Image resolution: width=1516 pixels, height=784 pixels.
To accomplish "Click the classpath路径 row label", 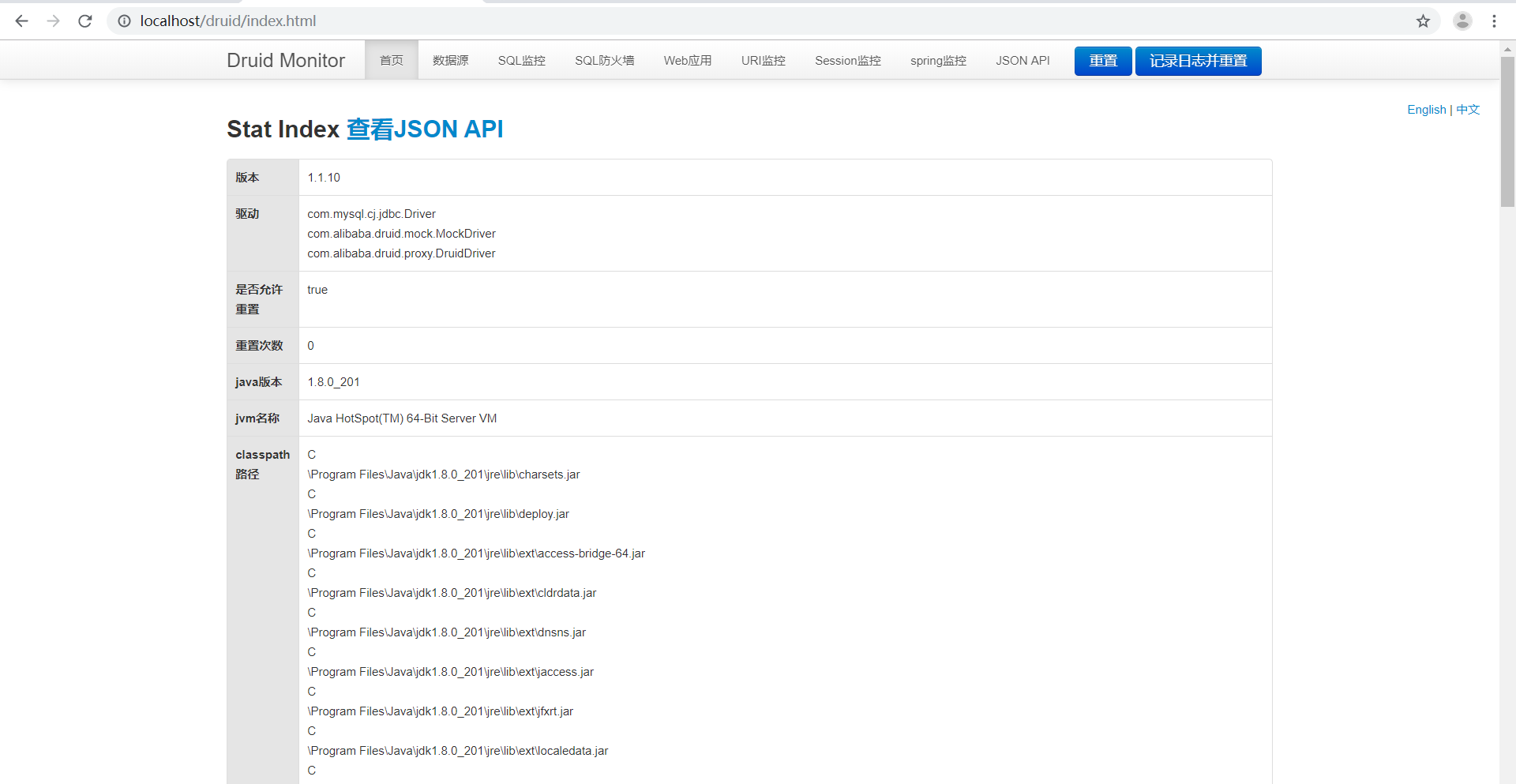I will 263,464.
